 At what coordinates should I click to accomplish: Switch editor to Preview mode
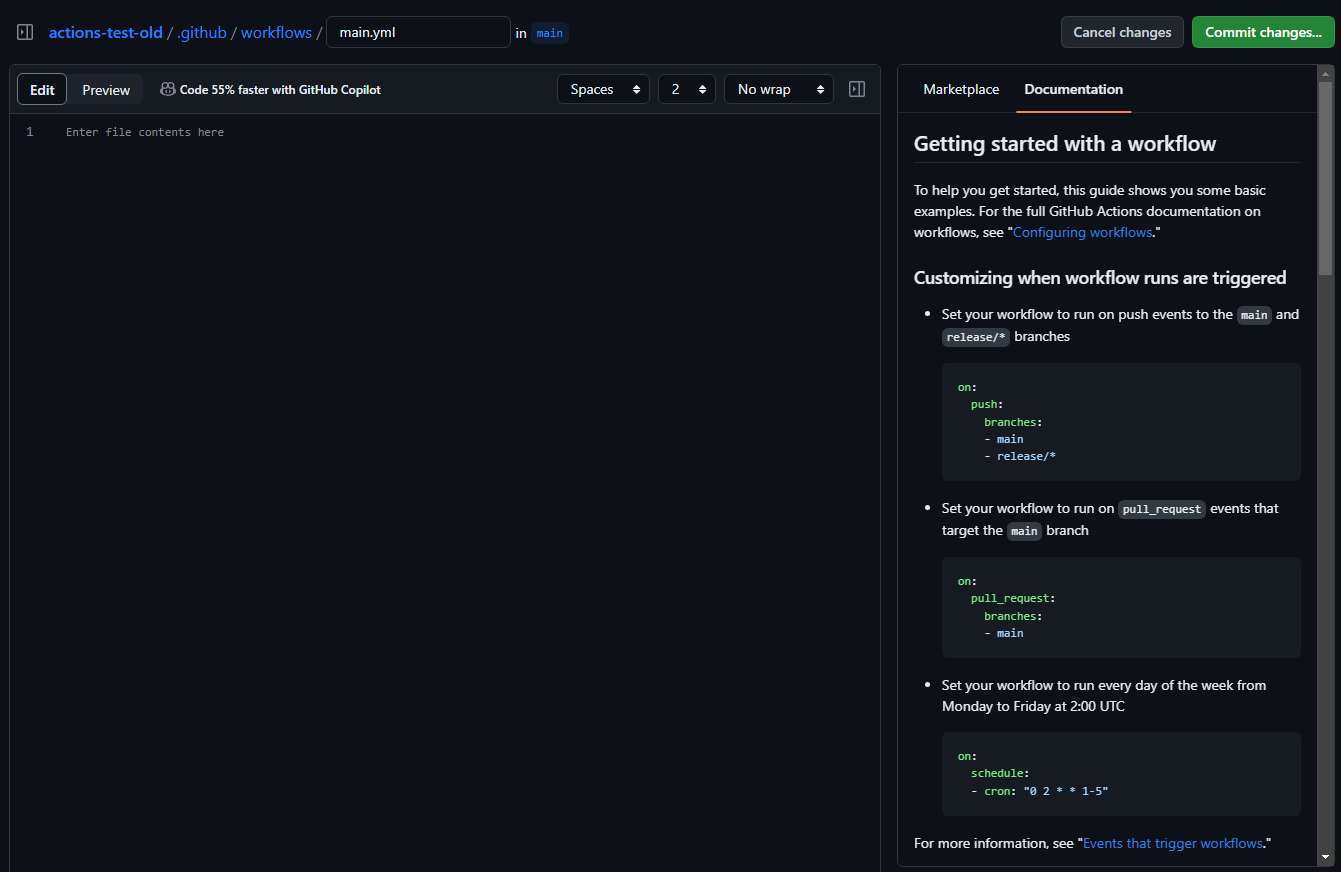click(106, 89)
